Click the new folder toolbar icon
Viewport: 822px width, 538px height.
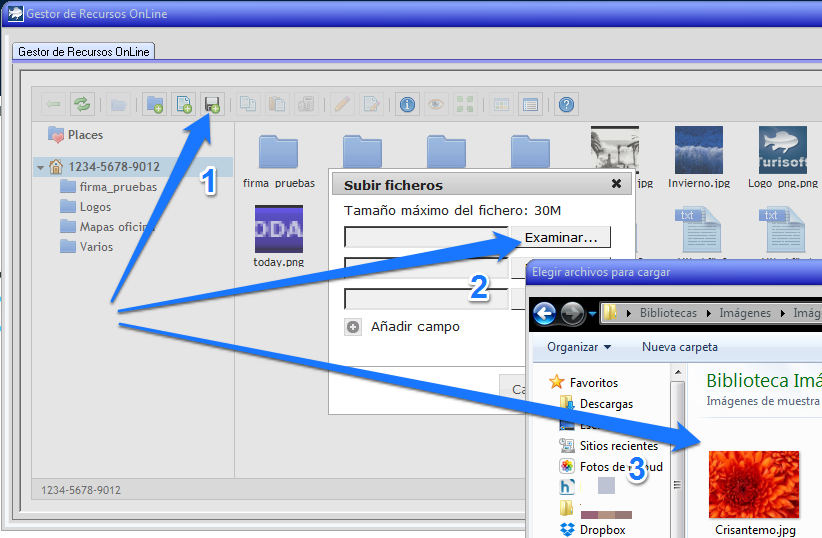pos(155,104)
